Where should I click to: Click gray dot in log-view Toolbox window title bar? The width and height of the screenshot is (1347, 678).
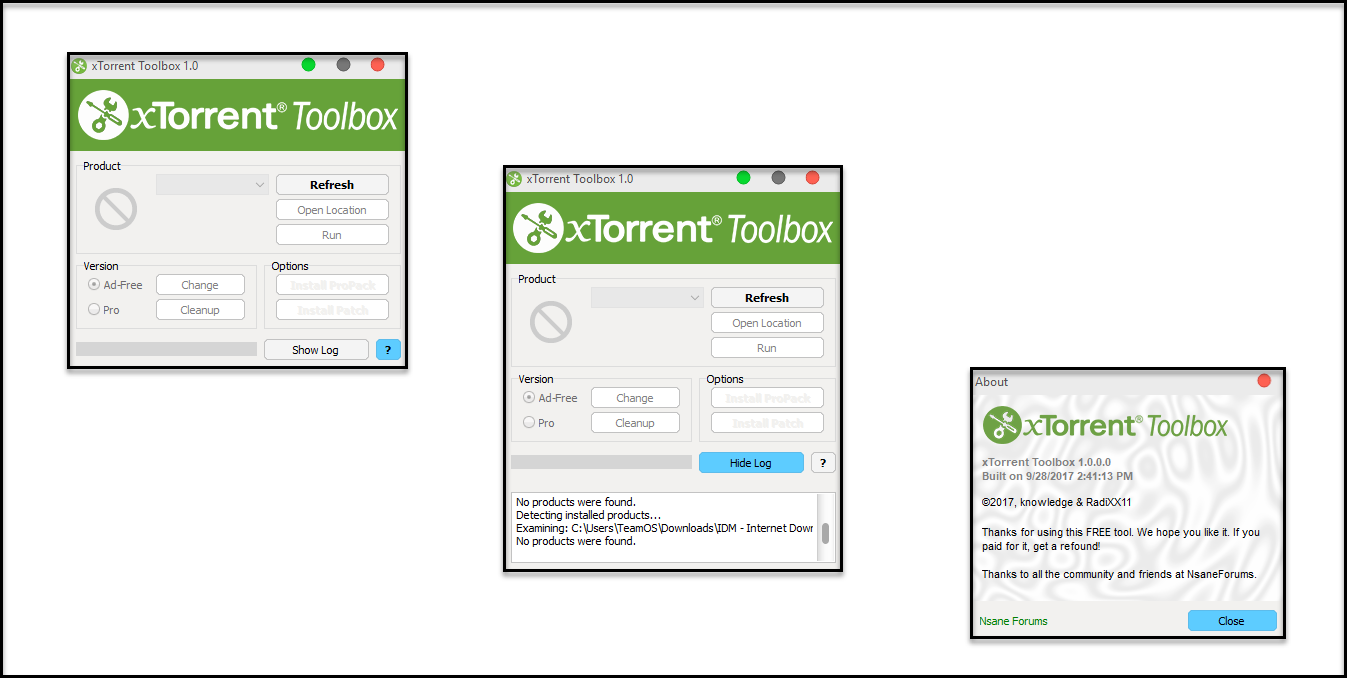click(778, 178)
